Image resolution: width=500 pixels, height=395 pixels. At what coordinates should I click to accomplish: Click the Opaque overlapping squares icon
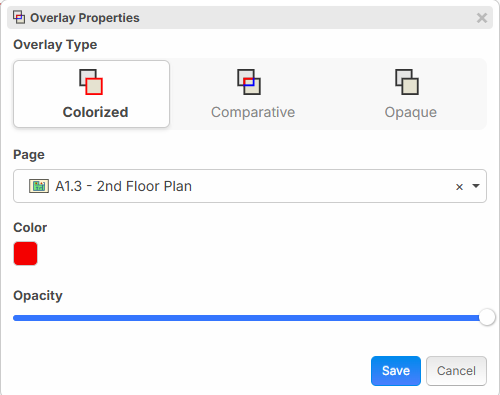(407, 82)
